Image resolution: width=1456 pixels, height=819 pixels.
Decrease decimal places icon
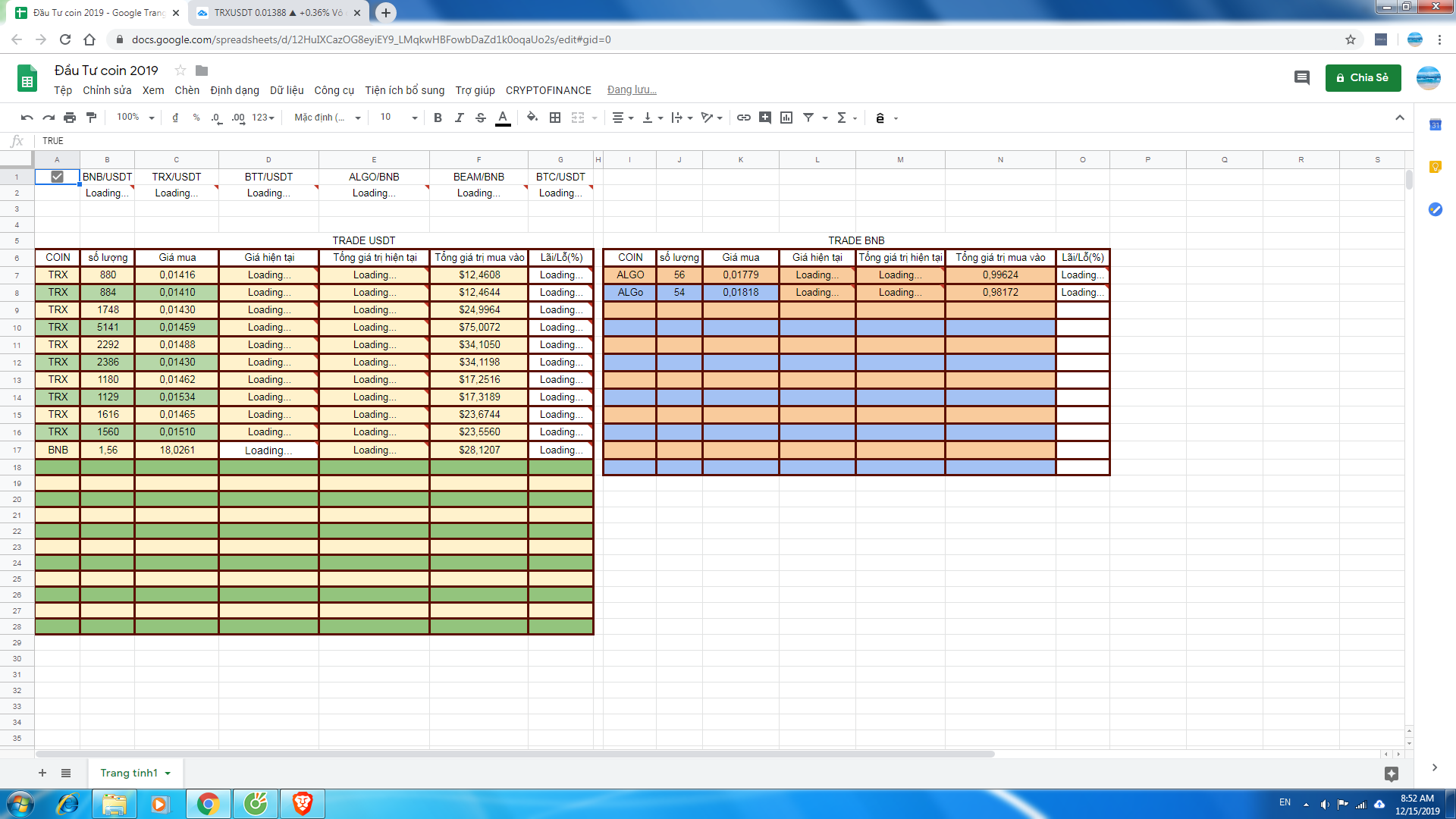click(x=217, y=118)
